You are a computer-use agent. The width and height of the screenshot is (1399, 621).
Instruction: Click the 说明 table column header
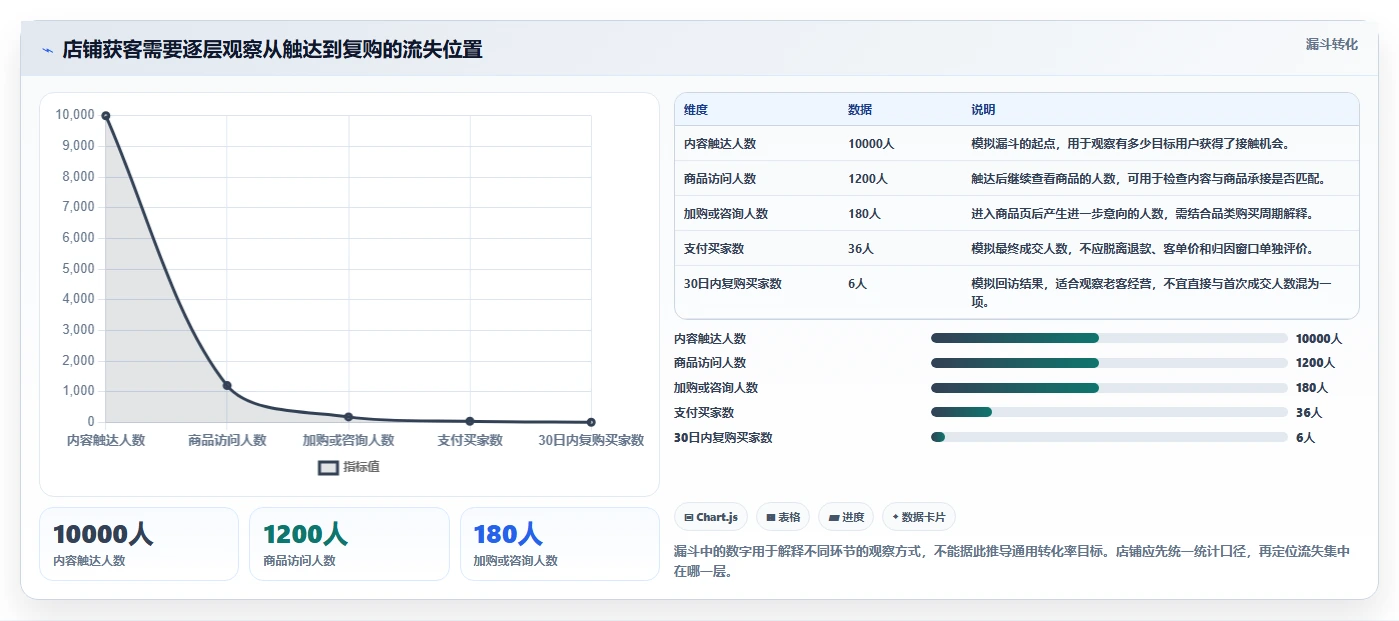tap(983, 110)
